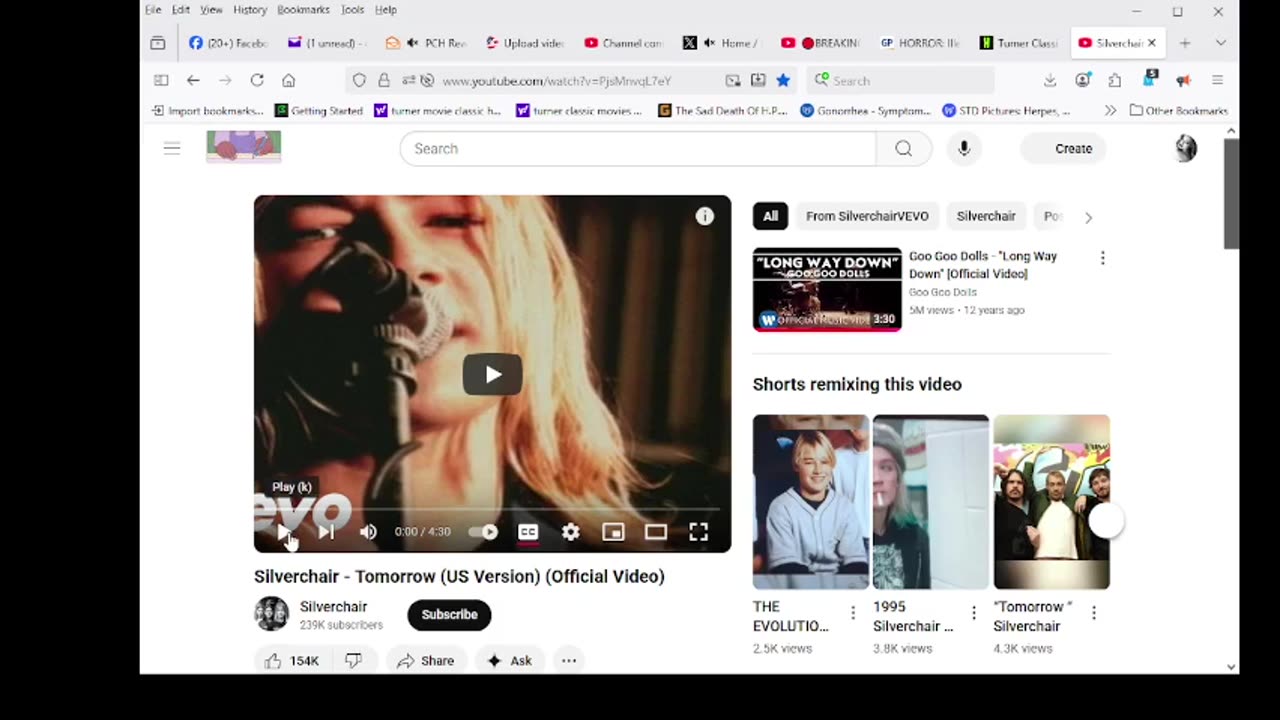Click the Ask button below the video

510,661
